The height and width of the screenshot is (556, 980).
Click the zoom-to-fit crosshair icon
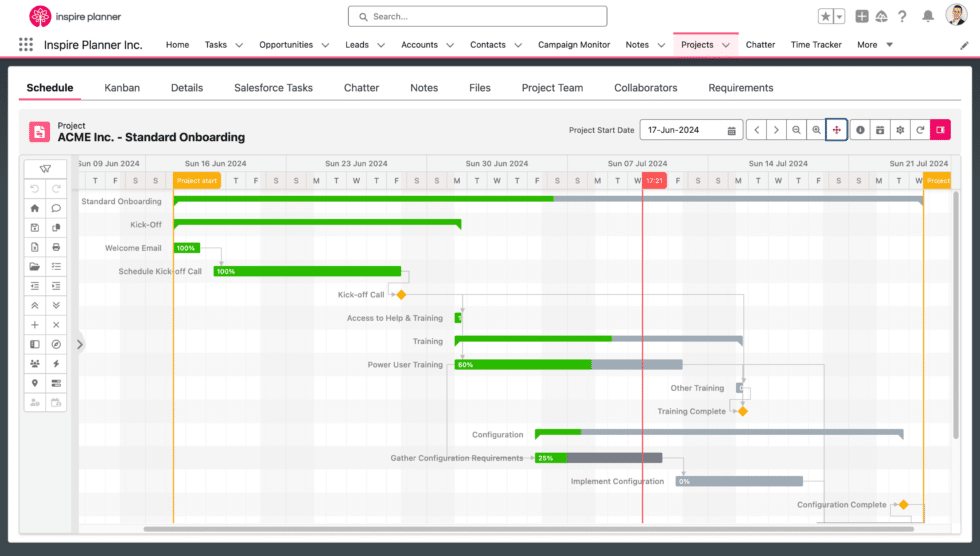(837, 130)
